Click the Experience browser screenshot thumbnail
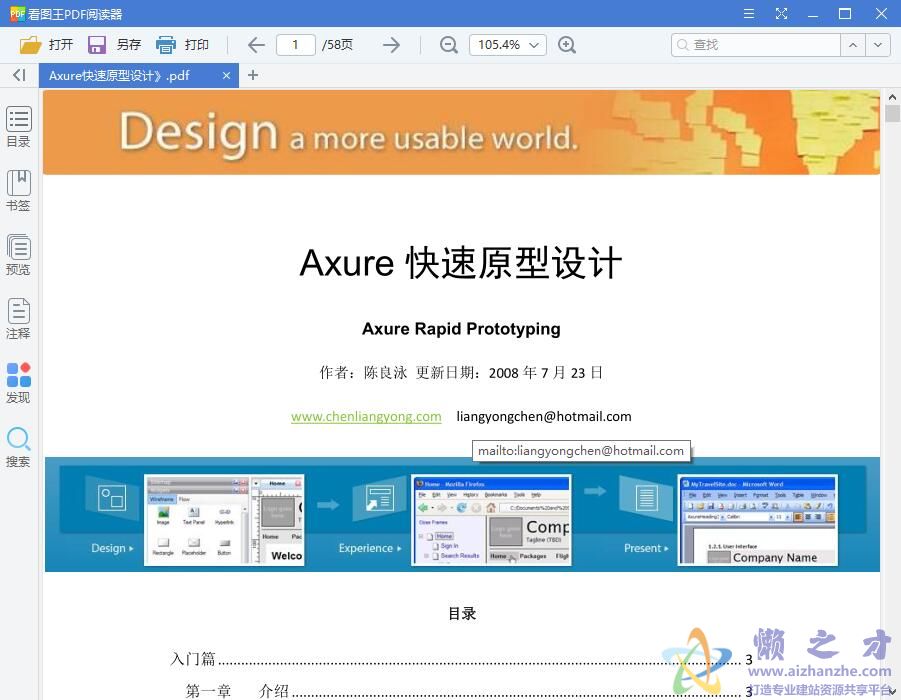This screenshot has width=901, height=700. click(491, 520)
